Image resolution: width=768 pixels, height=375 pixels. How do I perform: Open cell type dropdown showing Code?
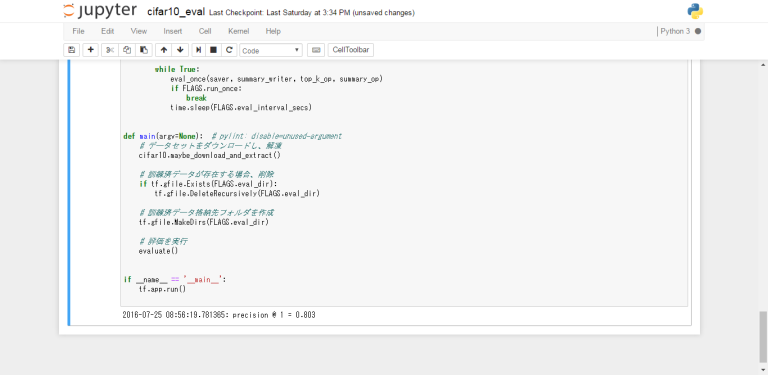coord(271,50)
